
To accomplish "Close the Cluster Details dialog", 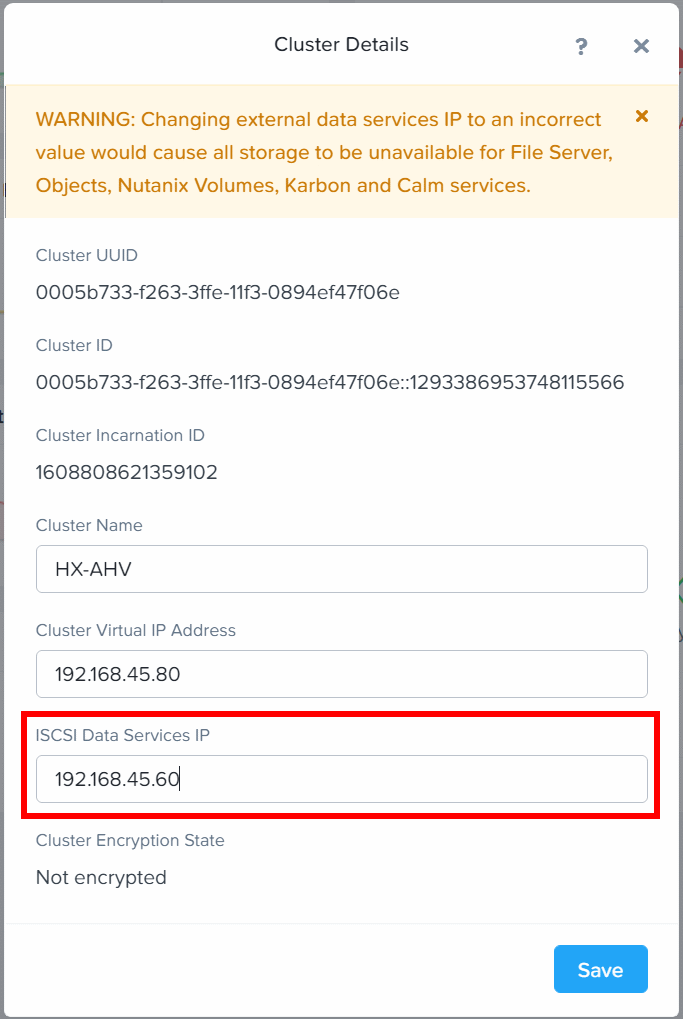I will (641, 46).
